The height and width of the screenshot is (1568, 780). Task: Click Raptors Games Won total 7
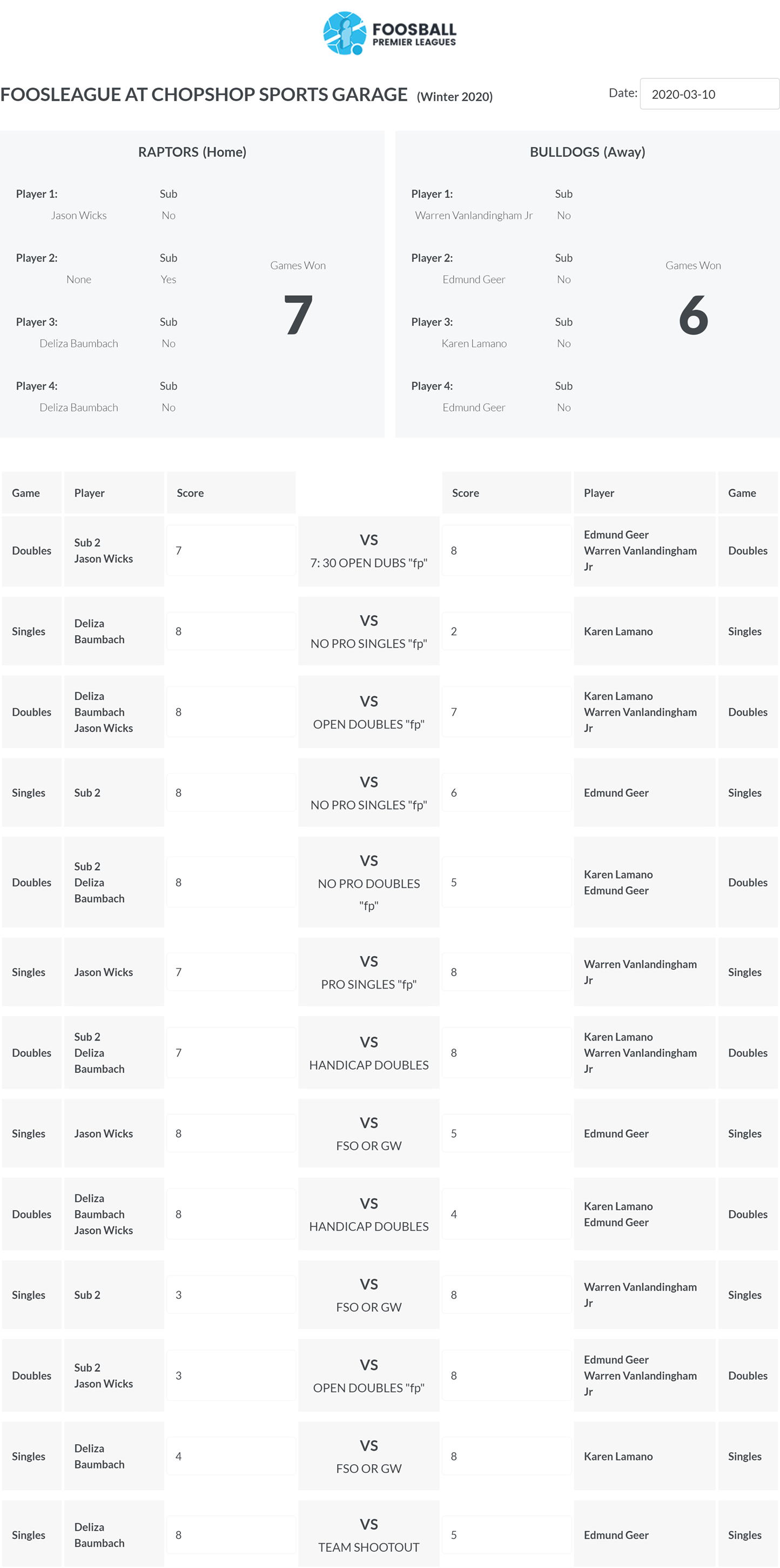298,314
